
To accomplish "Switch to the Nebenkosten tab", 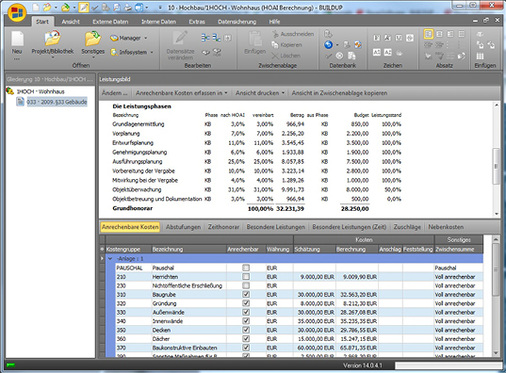I will click(x=446, y=227).
